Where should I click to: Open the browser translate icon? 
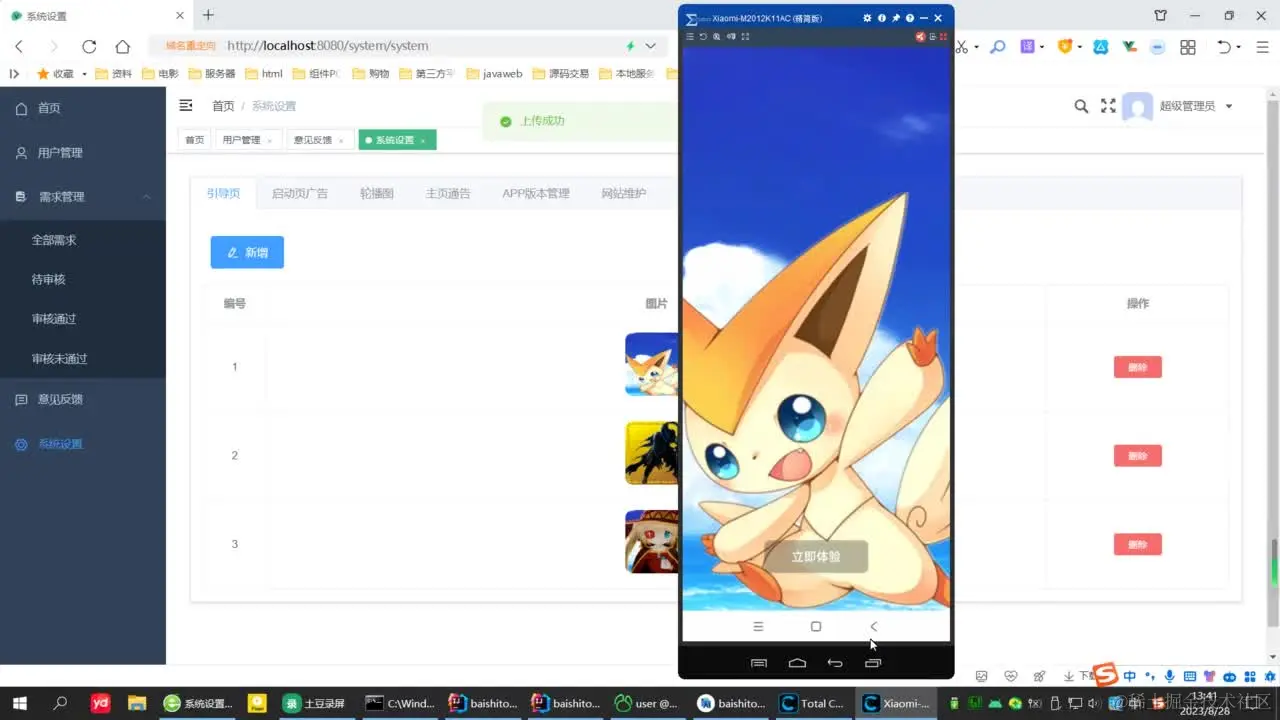coord(1027,46)
